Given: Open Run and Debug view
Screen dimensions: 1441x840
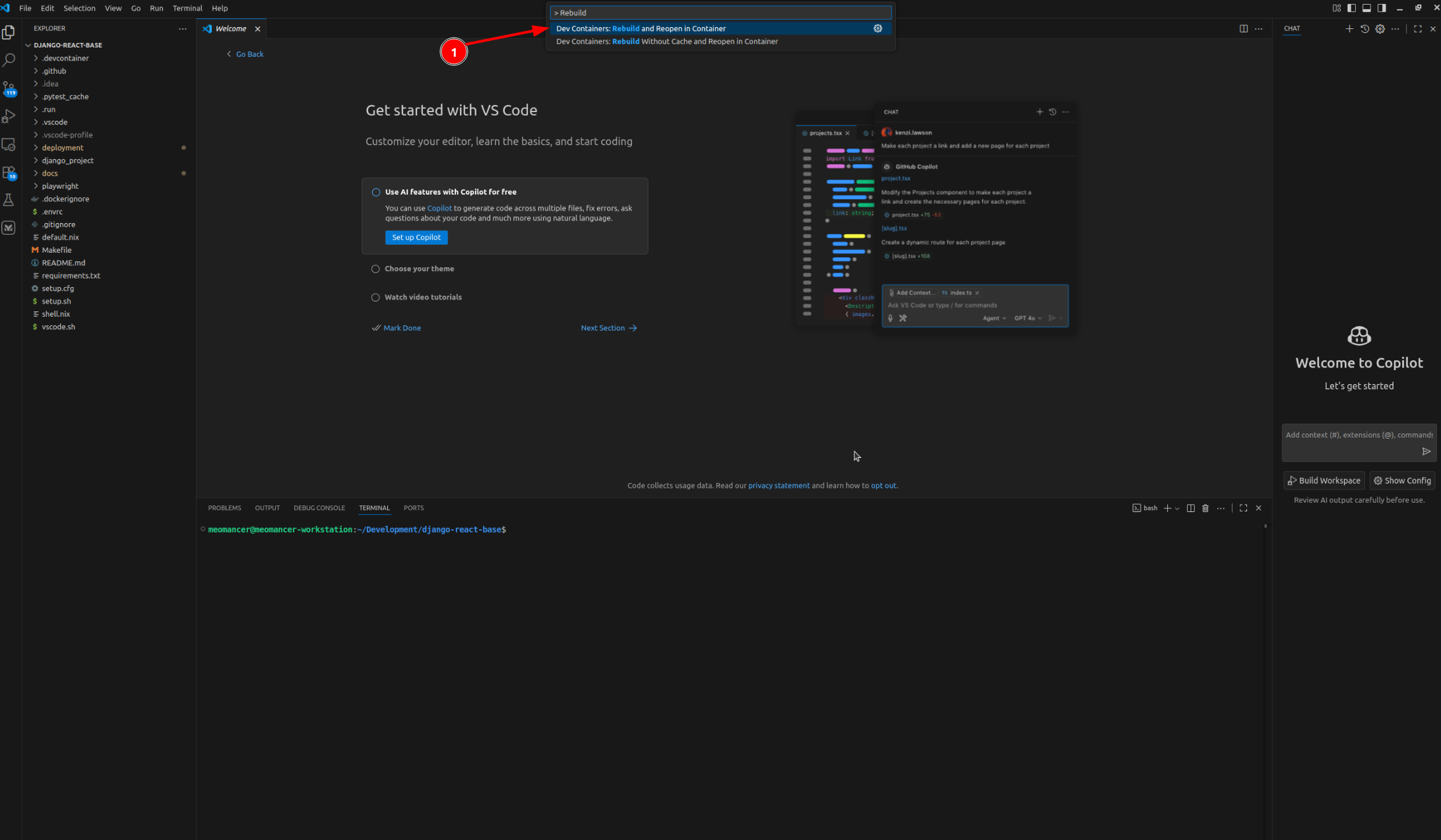Looking at the screenshot, I should tap(9, 117).
